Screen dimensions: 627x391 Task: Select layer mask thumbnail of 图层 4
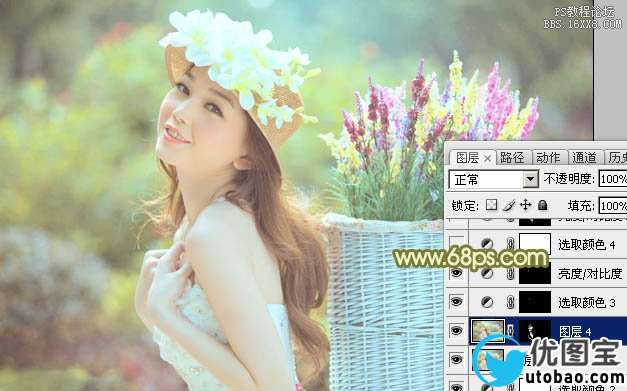[x=535, y=331]
